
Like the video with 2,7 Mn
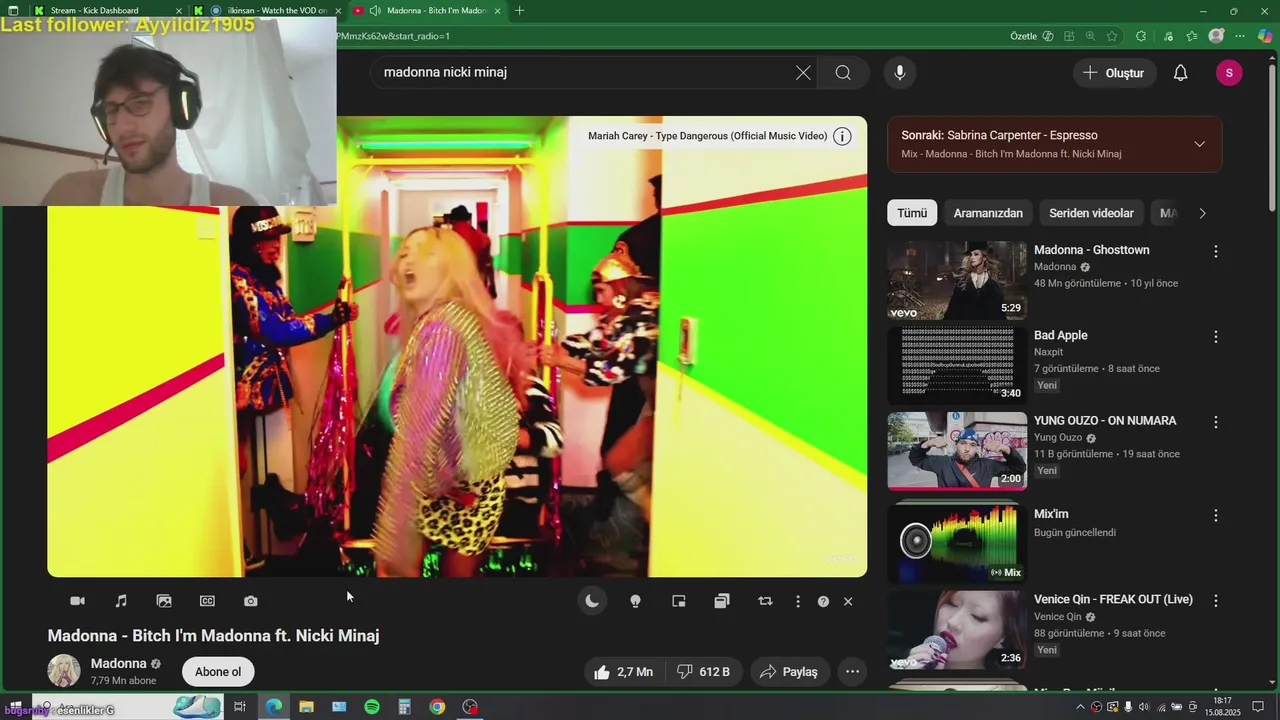[x=623, y=672]
